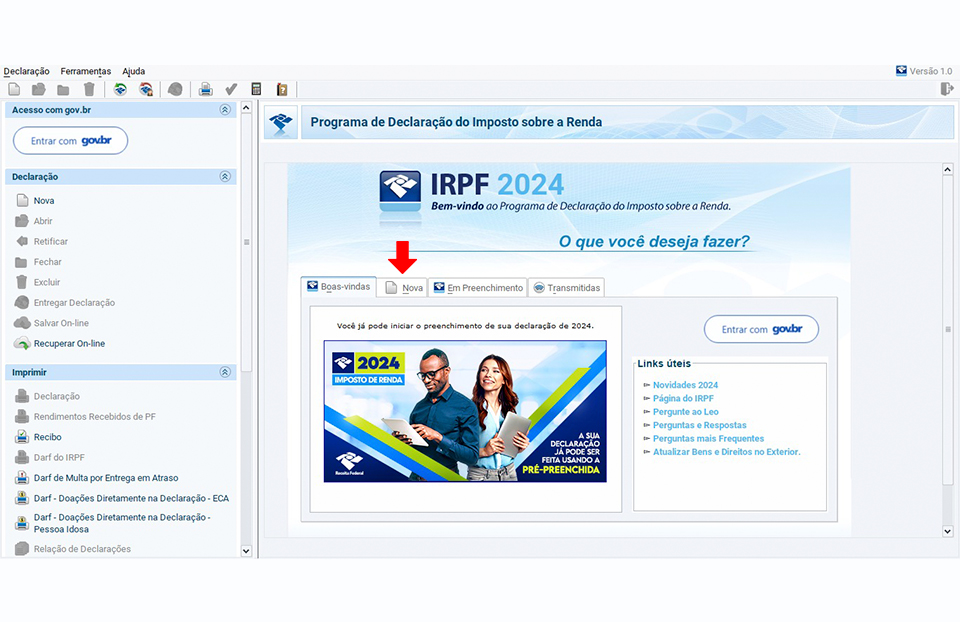Open the Ajuda menu
This screenshot has height=622, width=960.
(x=133, y=71)
